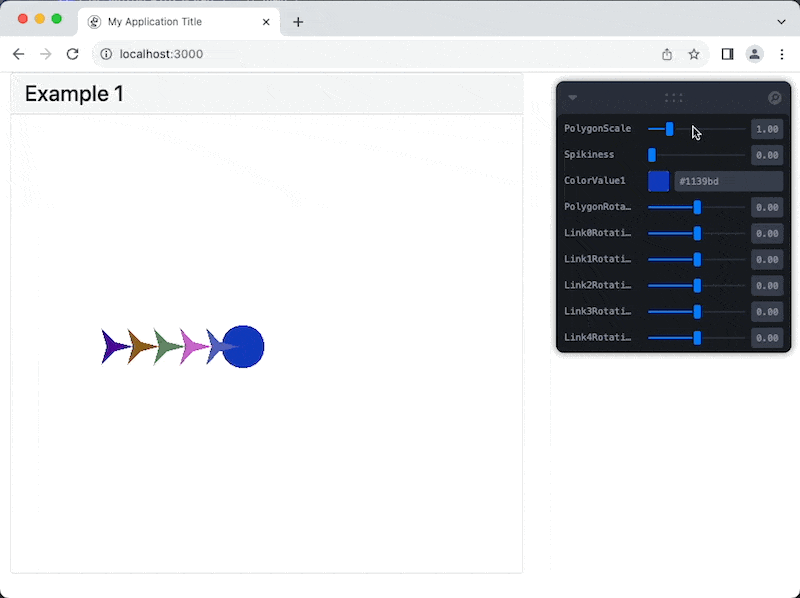Open a new browser tab

point(298,22)
